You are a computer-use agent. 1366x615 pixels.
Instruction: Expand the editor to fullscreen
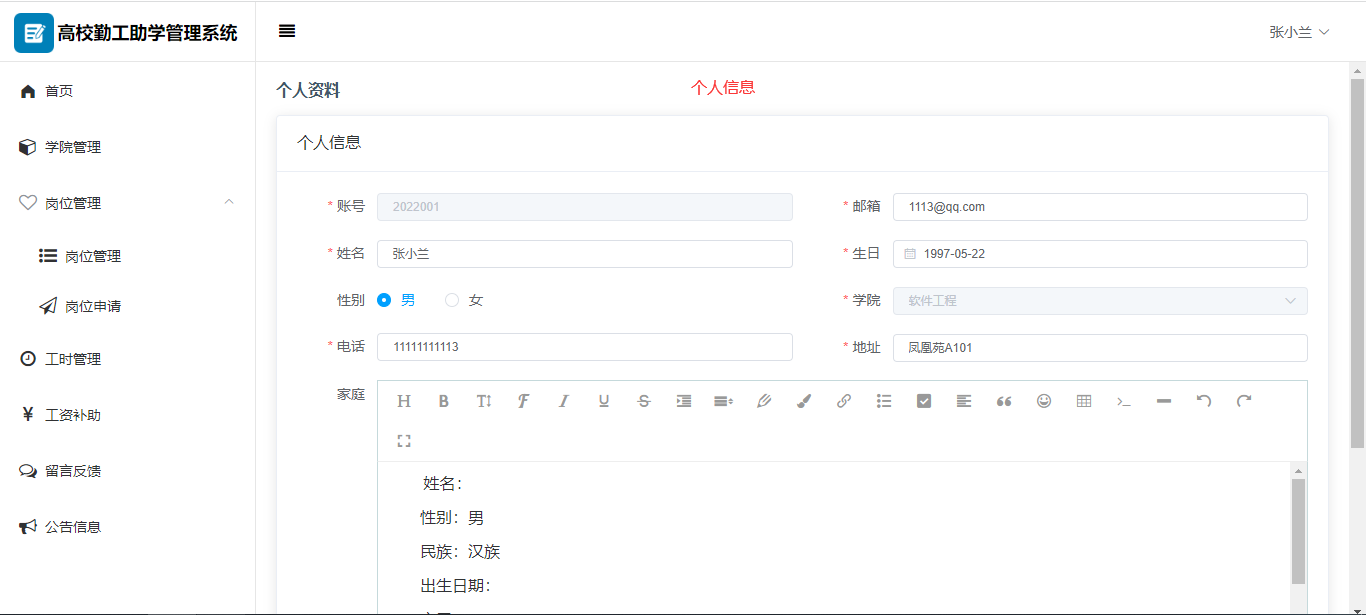(404, 441)
